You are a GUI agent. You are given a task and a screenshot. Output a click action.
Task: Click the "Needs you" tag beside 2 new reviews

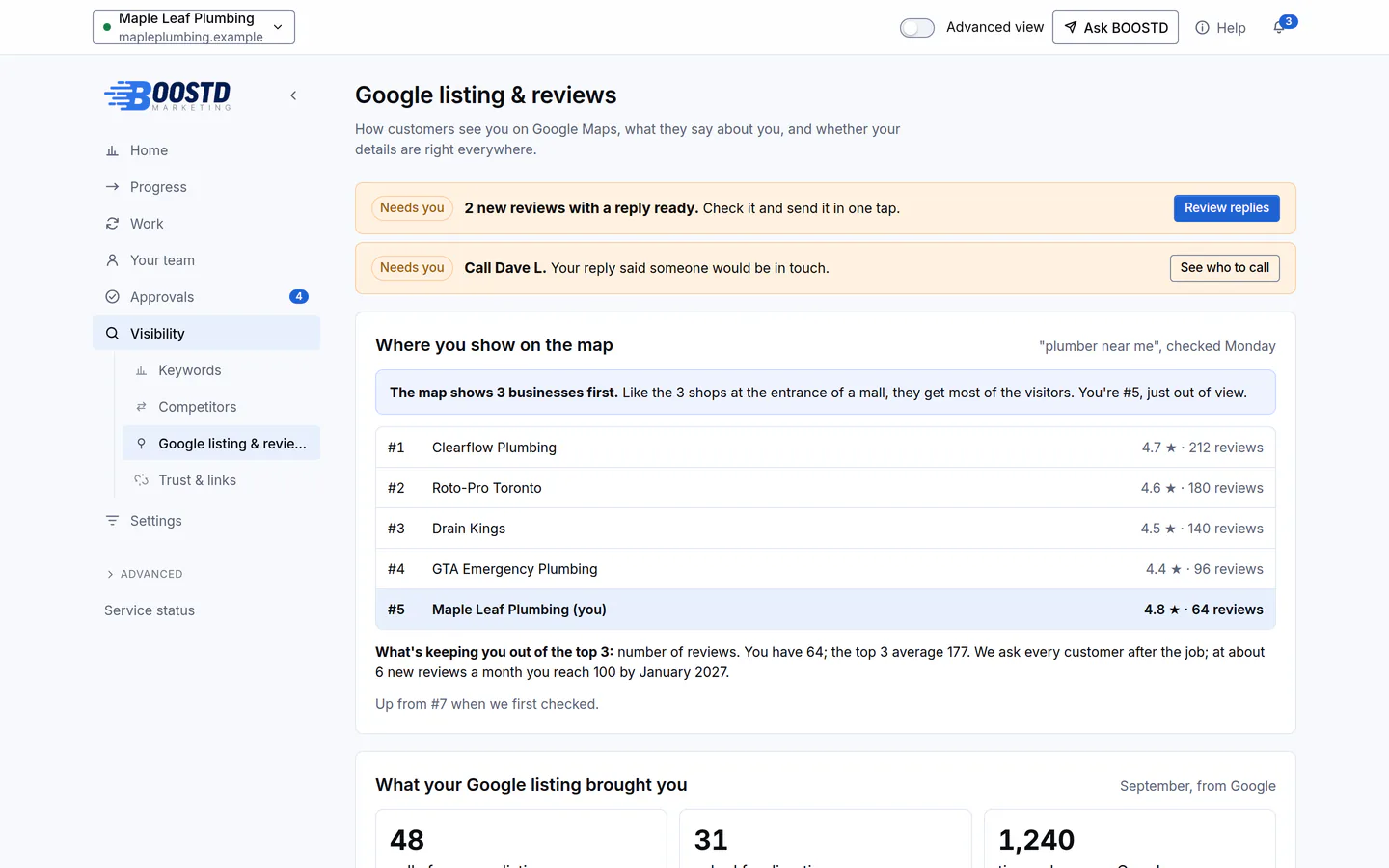(412, 208)
